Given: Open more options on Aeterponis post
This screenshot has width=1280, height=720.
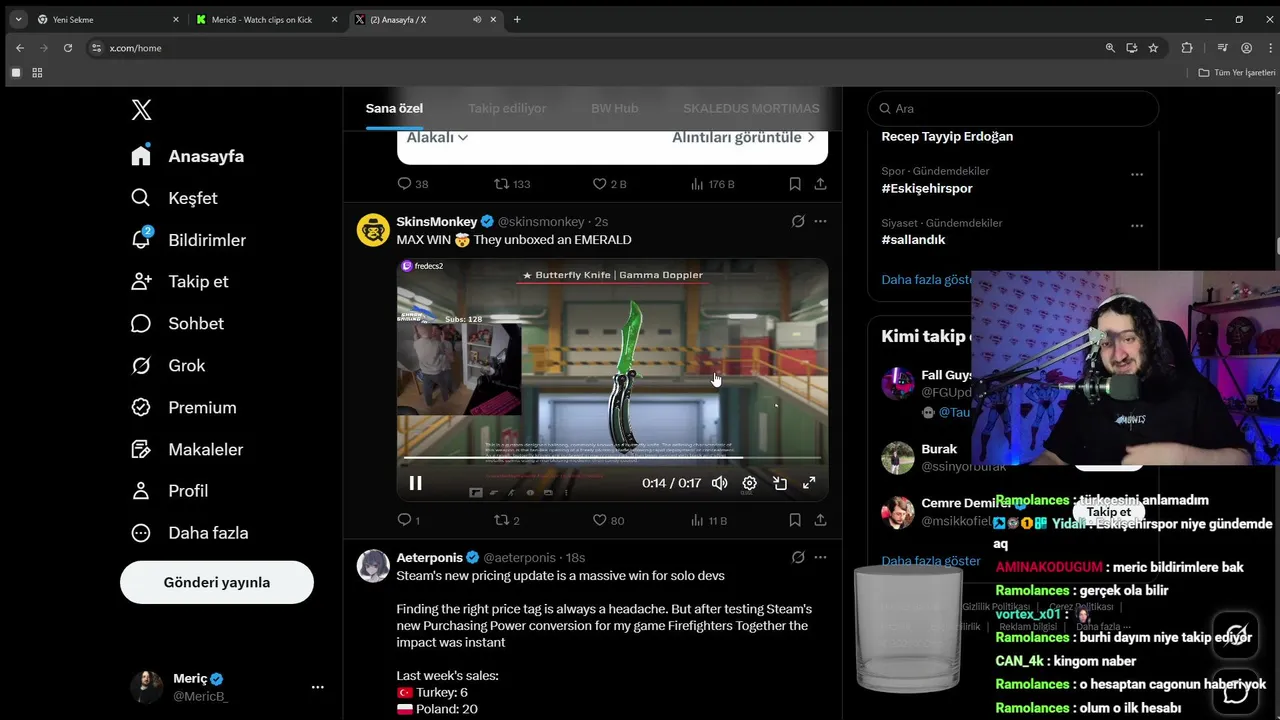Looking at the screenshot, I should click(x=820, y=557).
